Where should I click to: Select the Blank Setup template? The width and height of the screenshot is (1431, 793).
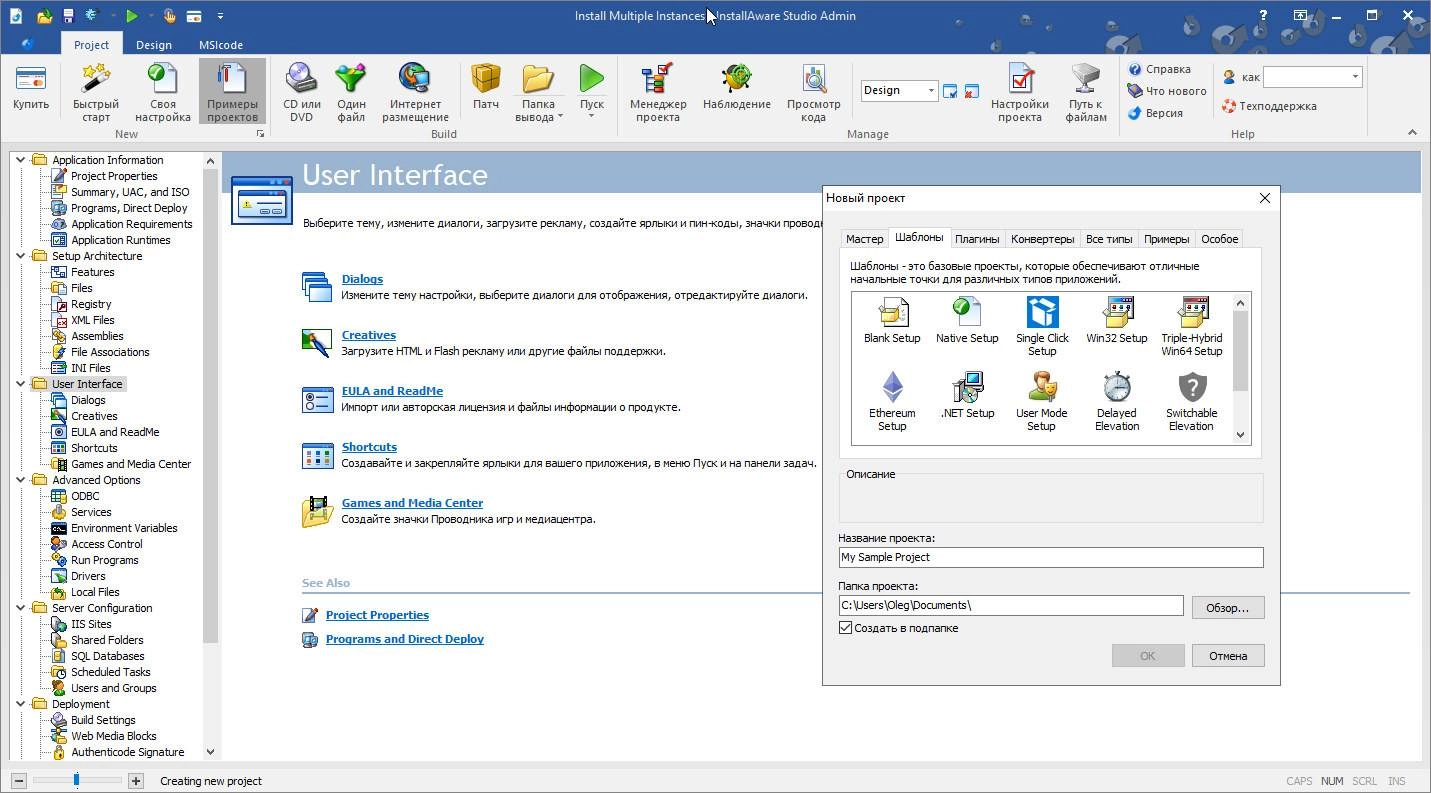891,321
